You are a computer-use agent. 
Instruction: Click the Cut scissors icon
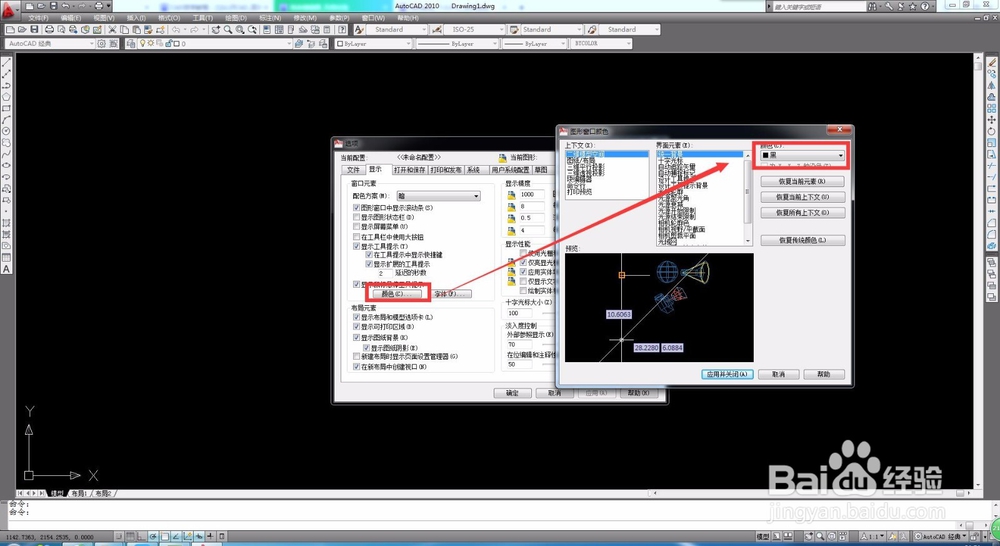click(x=112, y=29)
